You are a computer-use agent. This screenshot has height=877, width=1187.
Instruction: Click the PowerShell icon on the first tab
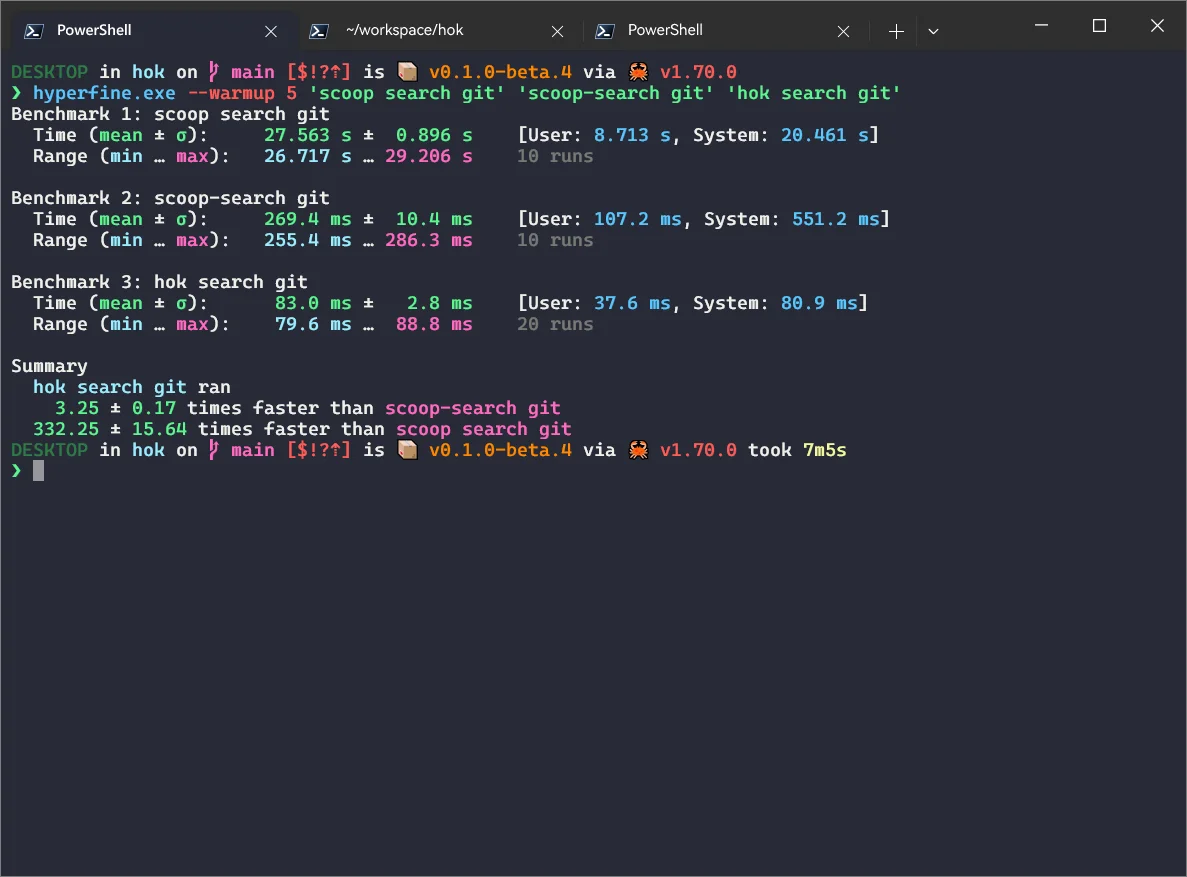pyautogui.click(x=33, y=31)
